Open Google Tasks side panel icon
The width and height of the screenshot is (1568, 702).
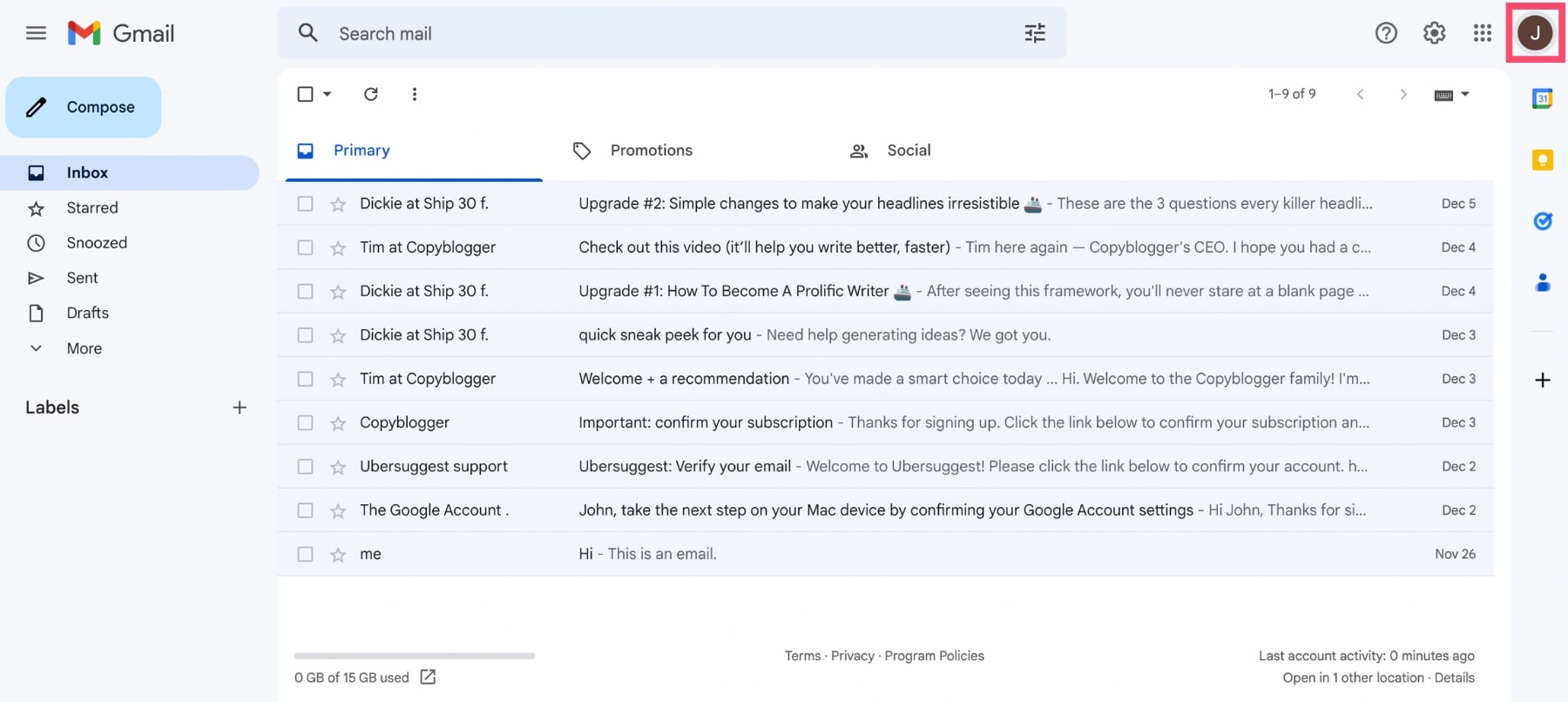pos(1542,221)
